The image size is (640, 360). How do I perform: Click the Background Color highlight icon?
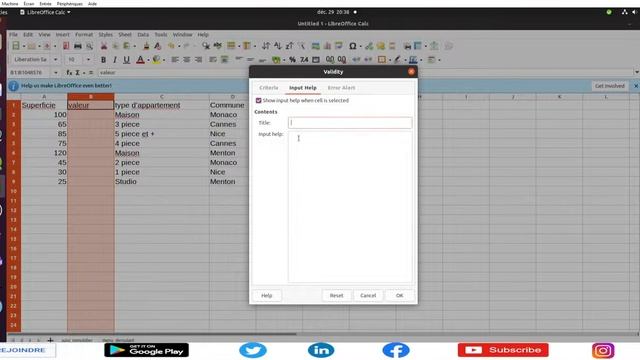click(156, 60)
